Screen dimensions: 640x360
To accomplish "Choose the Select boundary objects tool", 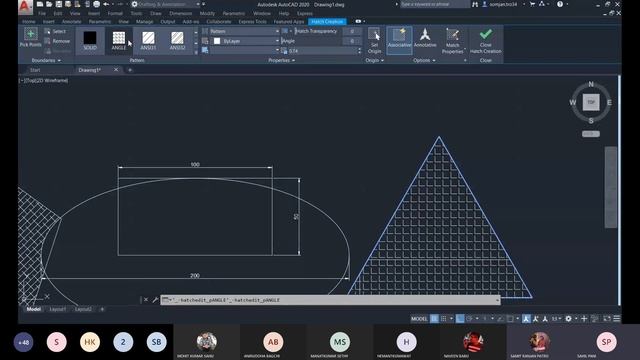I will click(x=55, y=31).
